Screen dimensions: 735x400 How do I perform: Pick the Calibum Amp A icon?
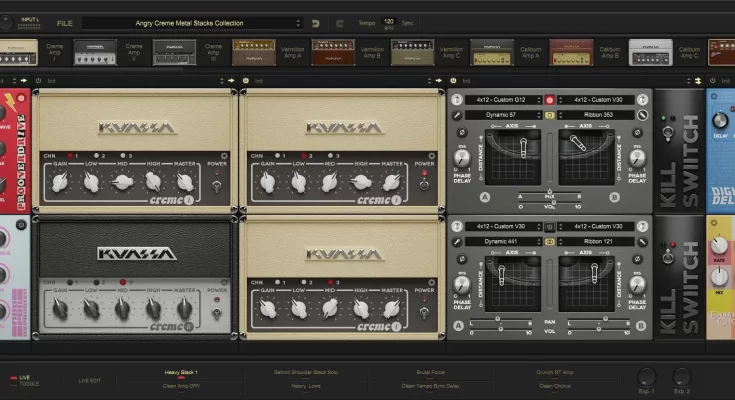(492, 51)
